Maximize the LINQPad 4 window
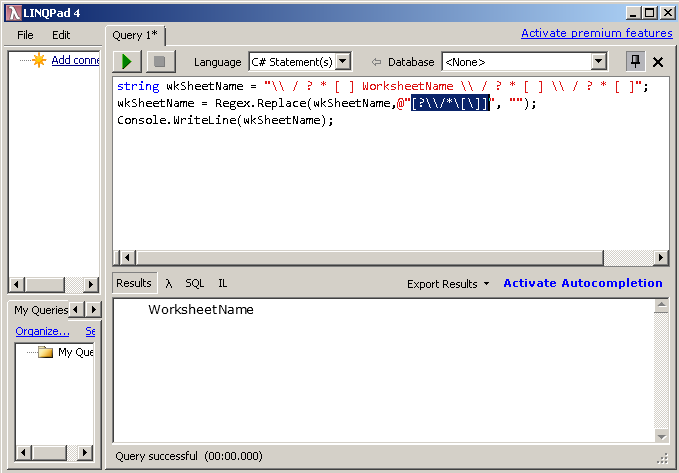 pyautogui.click(x=650, y=13)
